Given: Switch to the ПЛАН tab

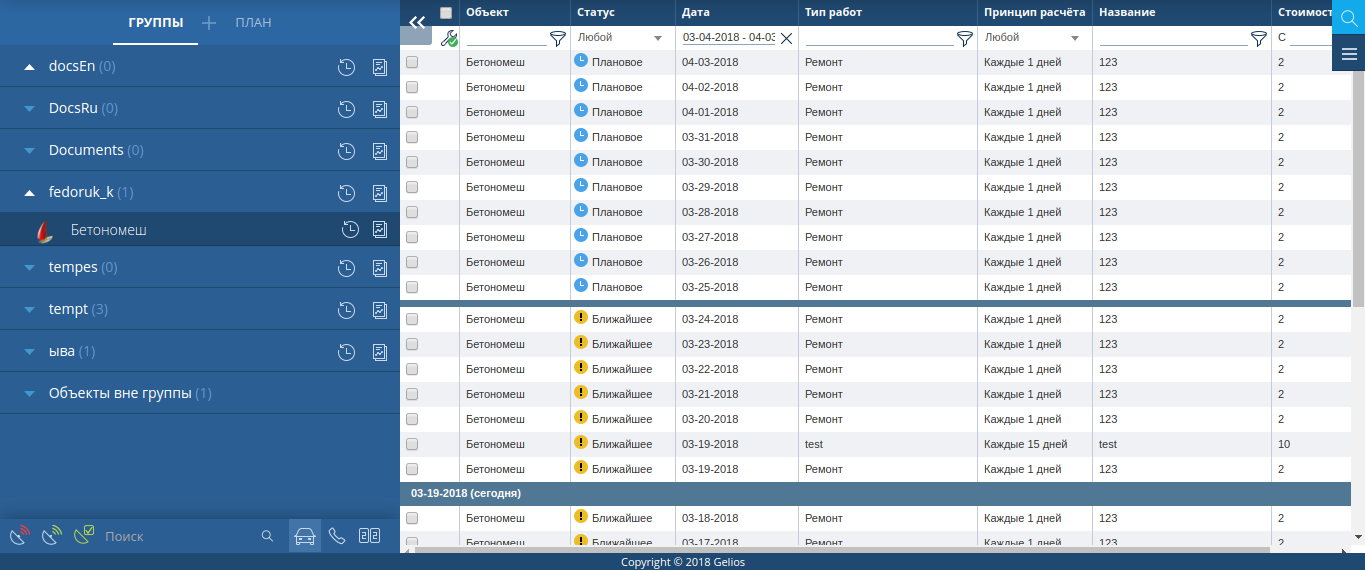Looking at the screenshot, I should point(253,22).
